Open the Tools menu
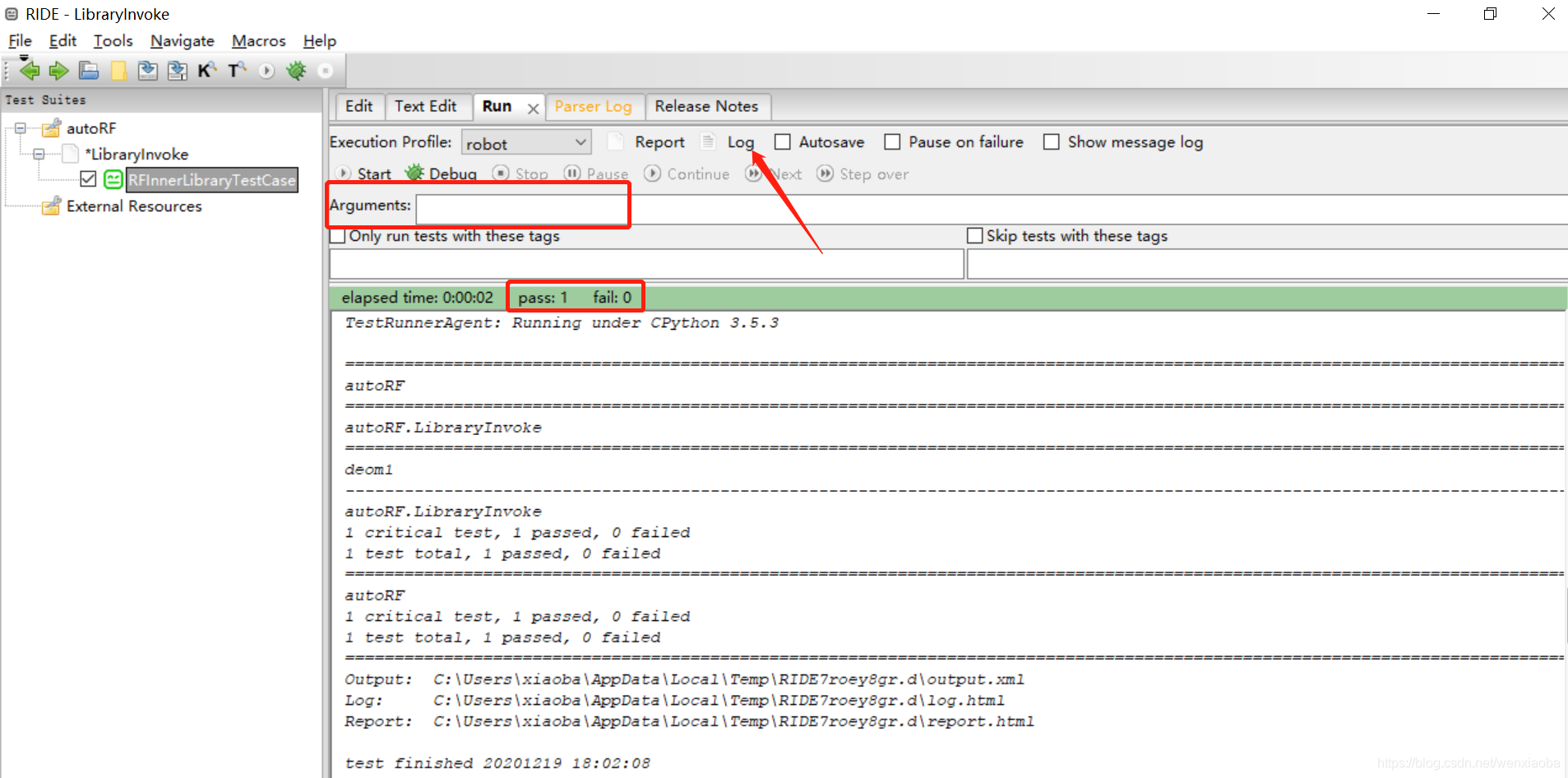 [x=113, y=40]
